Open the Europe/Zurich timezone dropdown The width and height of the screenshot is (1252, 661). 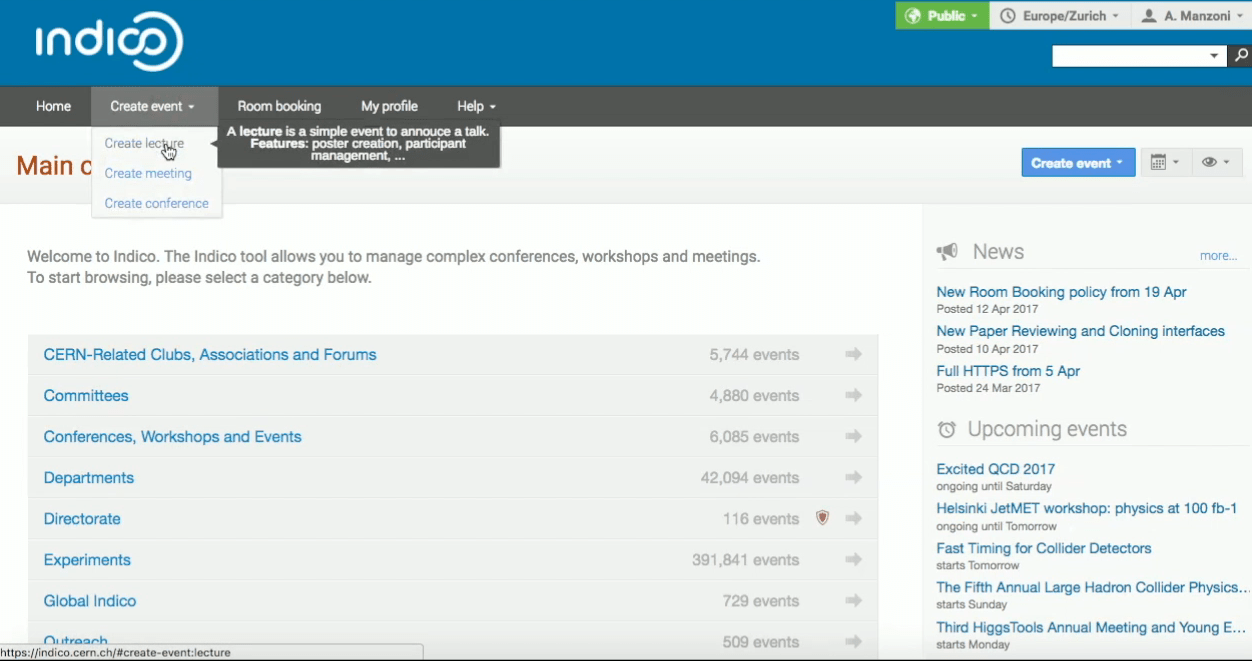pos(1060,16)
